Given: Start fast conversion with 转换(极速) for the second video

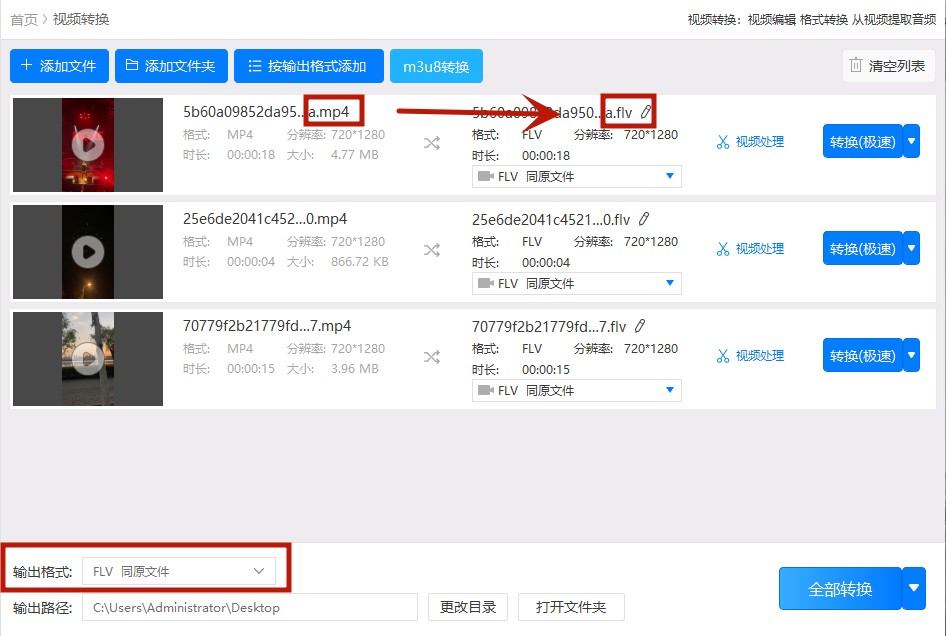Looking at the screenshot, I should tap(862, 248).
